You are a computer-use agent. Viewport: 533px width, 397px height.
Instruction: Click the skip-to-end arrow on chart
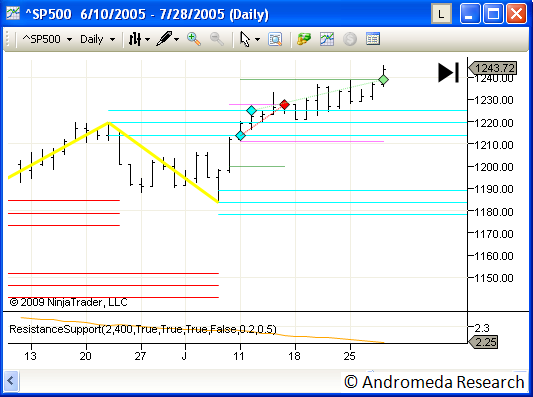448,72
